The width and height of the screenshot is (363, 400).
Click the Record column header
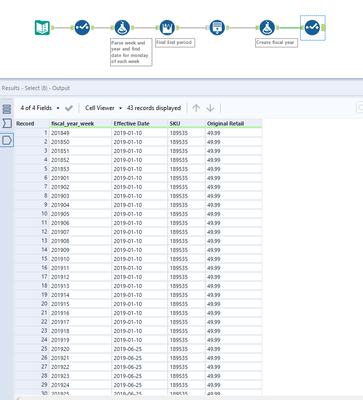(x=32, y=124)
